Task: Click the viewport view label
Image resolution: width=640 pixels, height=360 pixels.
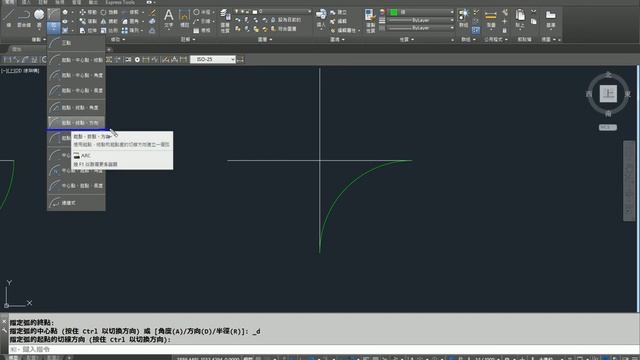Action: (x=20, y=71)
